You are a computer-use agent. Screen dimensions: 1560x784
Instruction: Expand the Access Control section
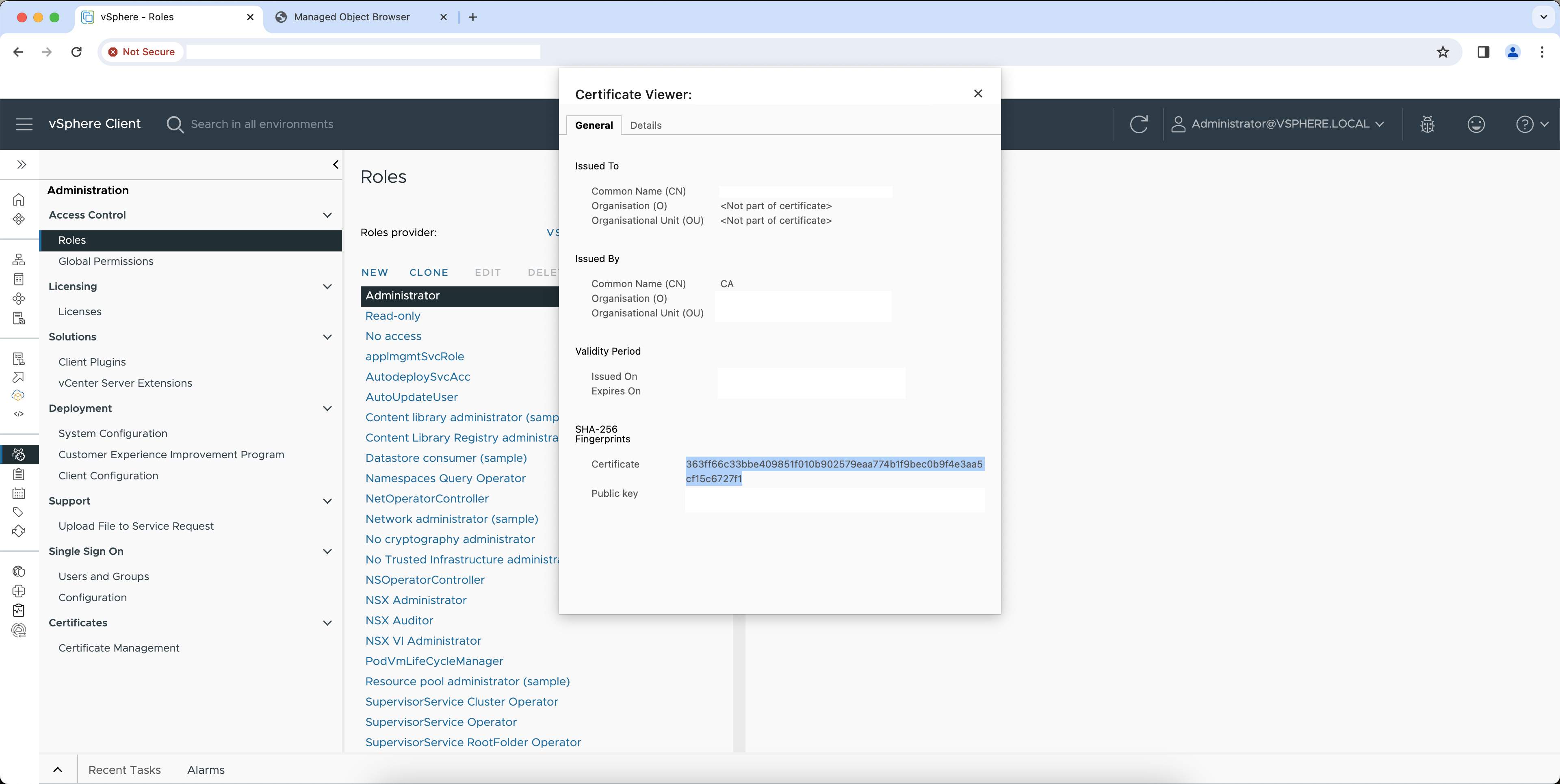pyautogui.click(x=327, y=215)
